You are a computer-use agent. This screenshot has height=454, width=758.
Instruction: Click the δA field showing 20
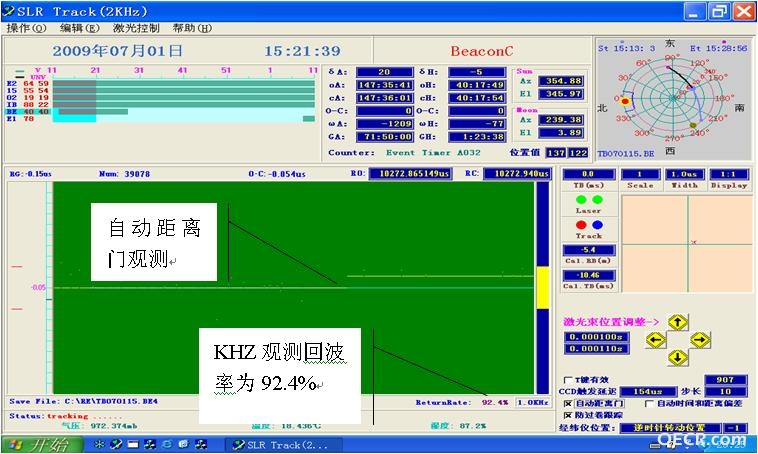pos(384,72)
